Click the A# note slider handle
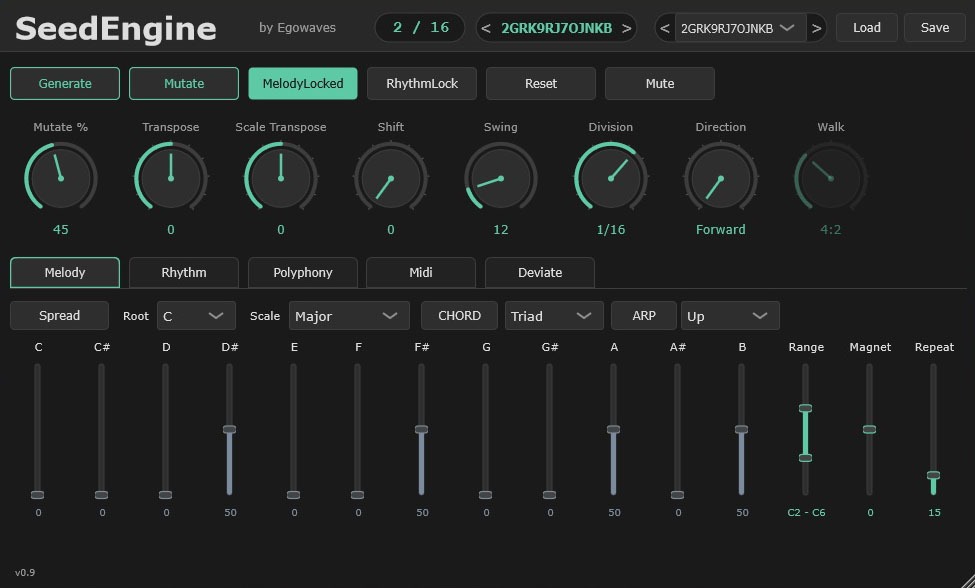Image resolution: width=975 pixels, height=588 pixels. click(678, 495)
